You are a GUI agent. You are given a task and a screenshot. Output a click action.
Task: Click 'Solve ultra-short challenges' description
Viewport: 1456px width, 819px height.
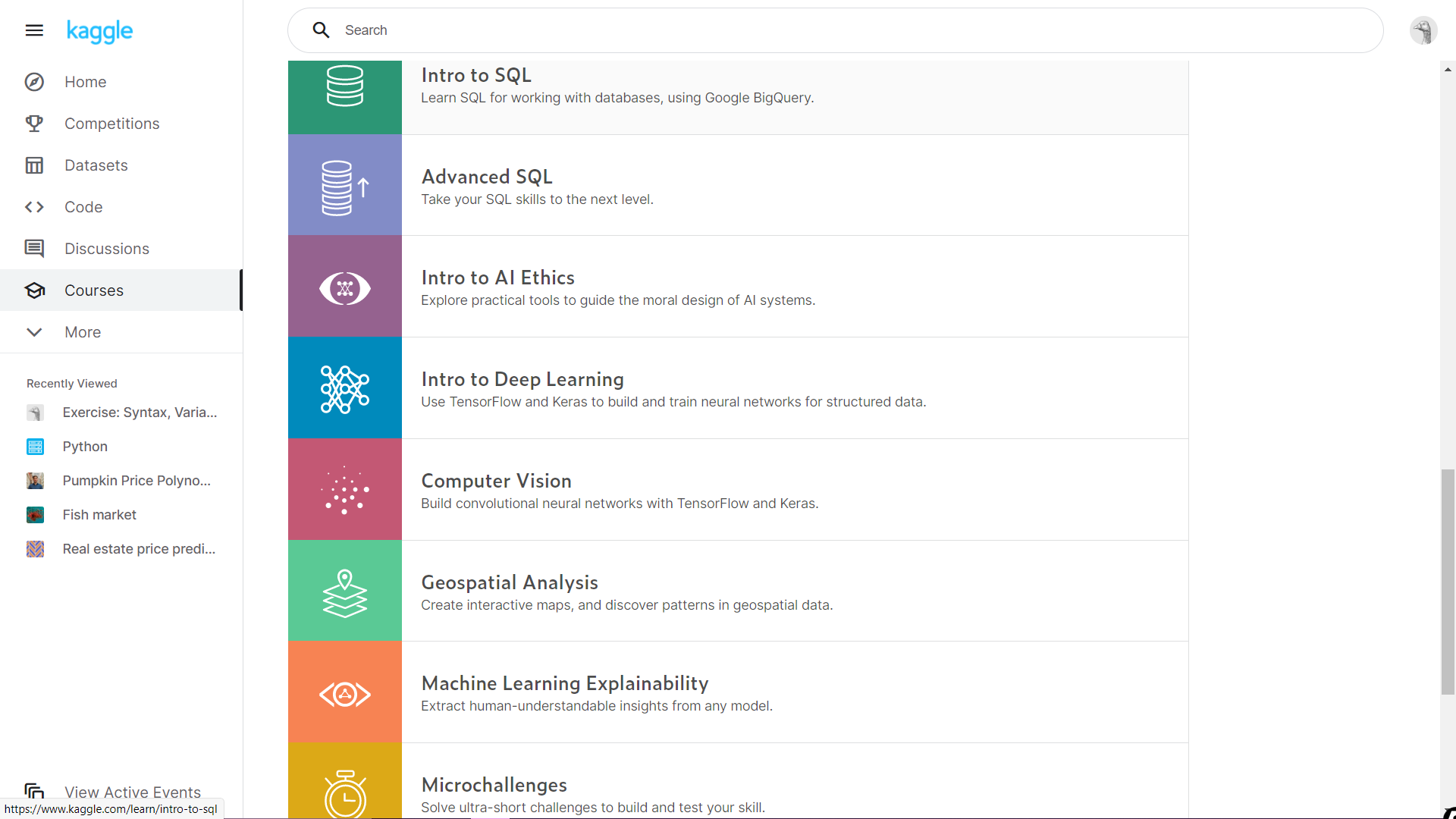tap(593, 808)
